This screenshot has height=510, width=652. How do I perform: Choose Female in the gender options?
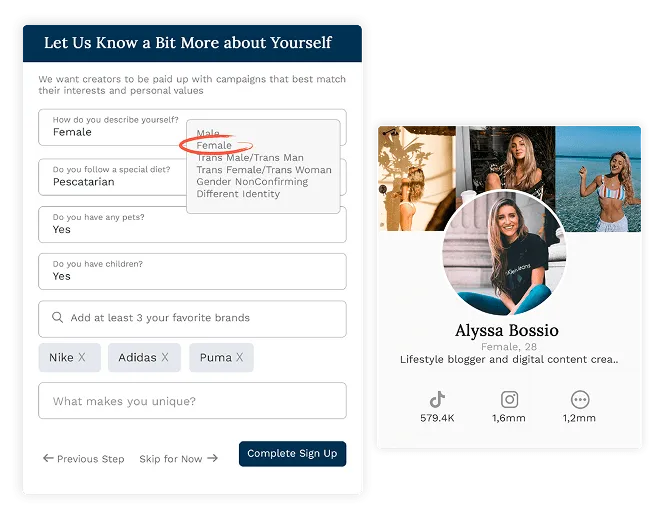coord(214,145)
